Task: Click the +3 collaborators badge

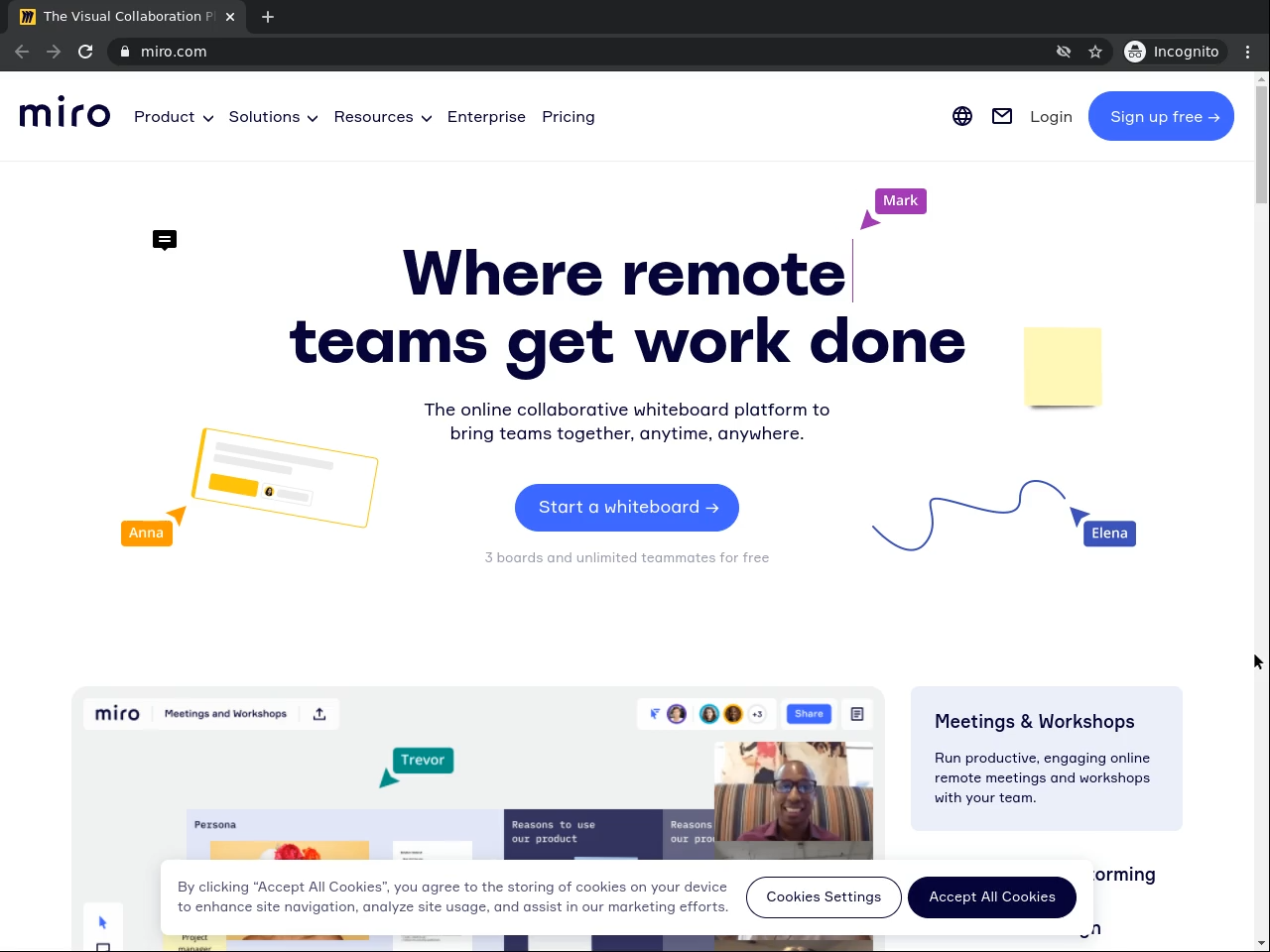Action: pyautogui.click(x=757, y=714)
